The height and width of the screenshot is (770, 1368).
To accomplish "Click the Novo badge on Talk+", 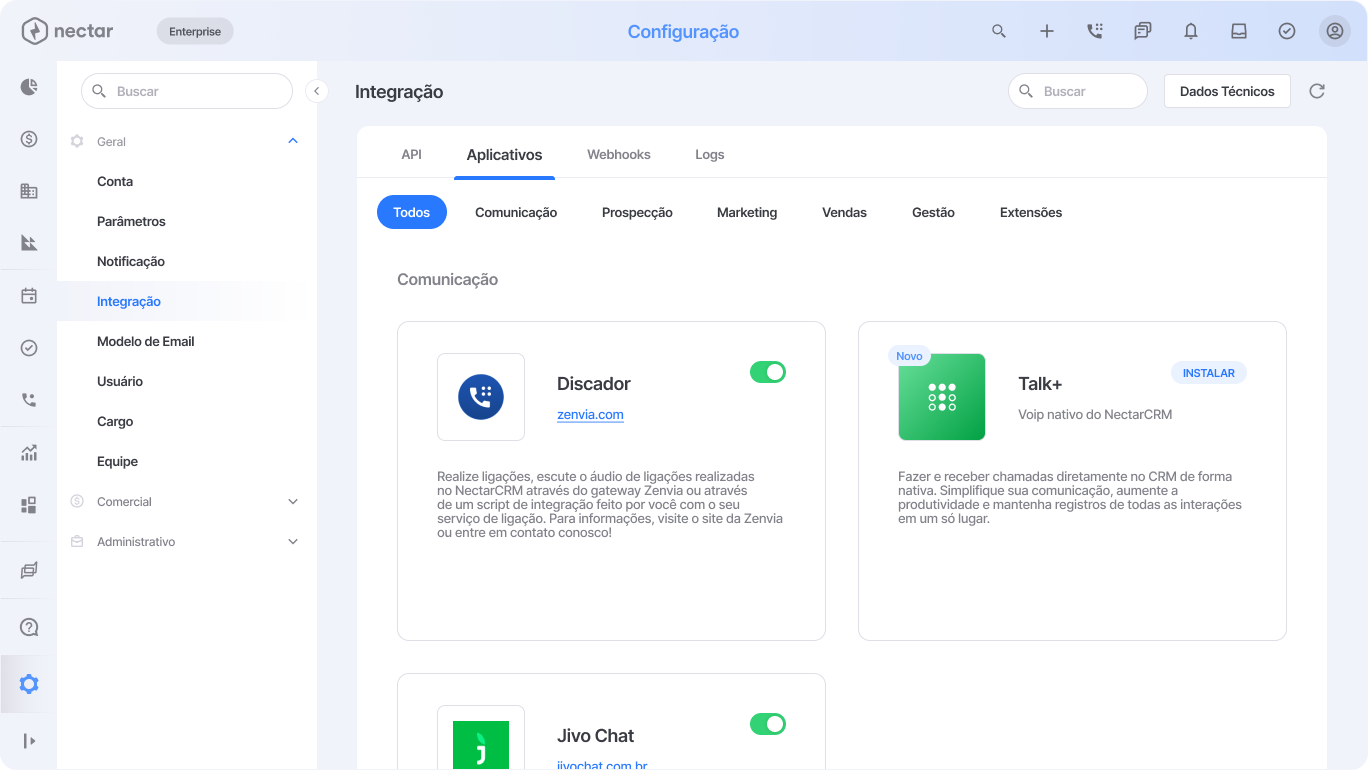I will (x=909, y=356).
